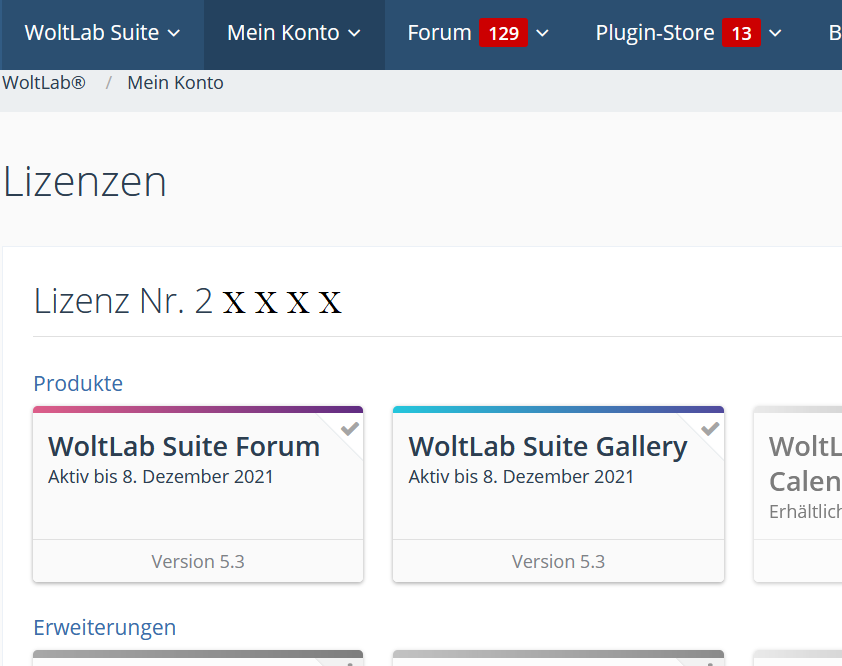Click the Forum 129 notification badge
Screen dimensions: 842x666
[x=503, y=34]
